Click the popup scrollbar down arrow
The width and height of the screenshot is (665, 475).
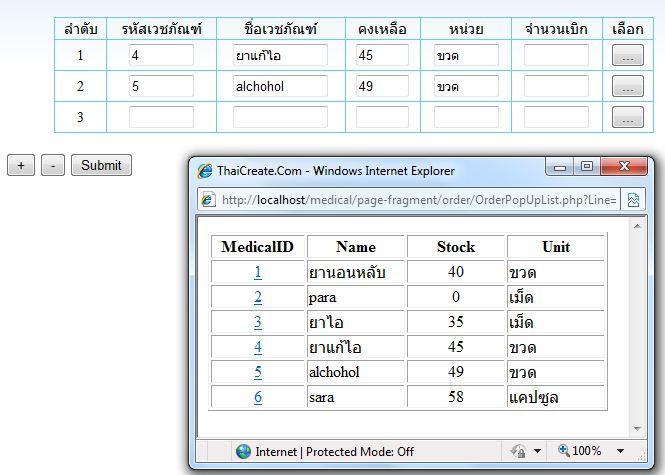637,429
